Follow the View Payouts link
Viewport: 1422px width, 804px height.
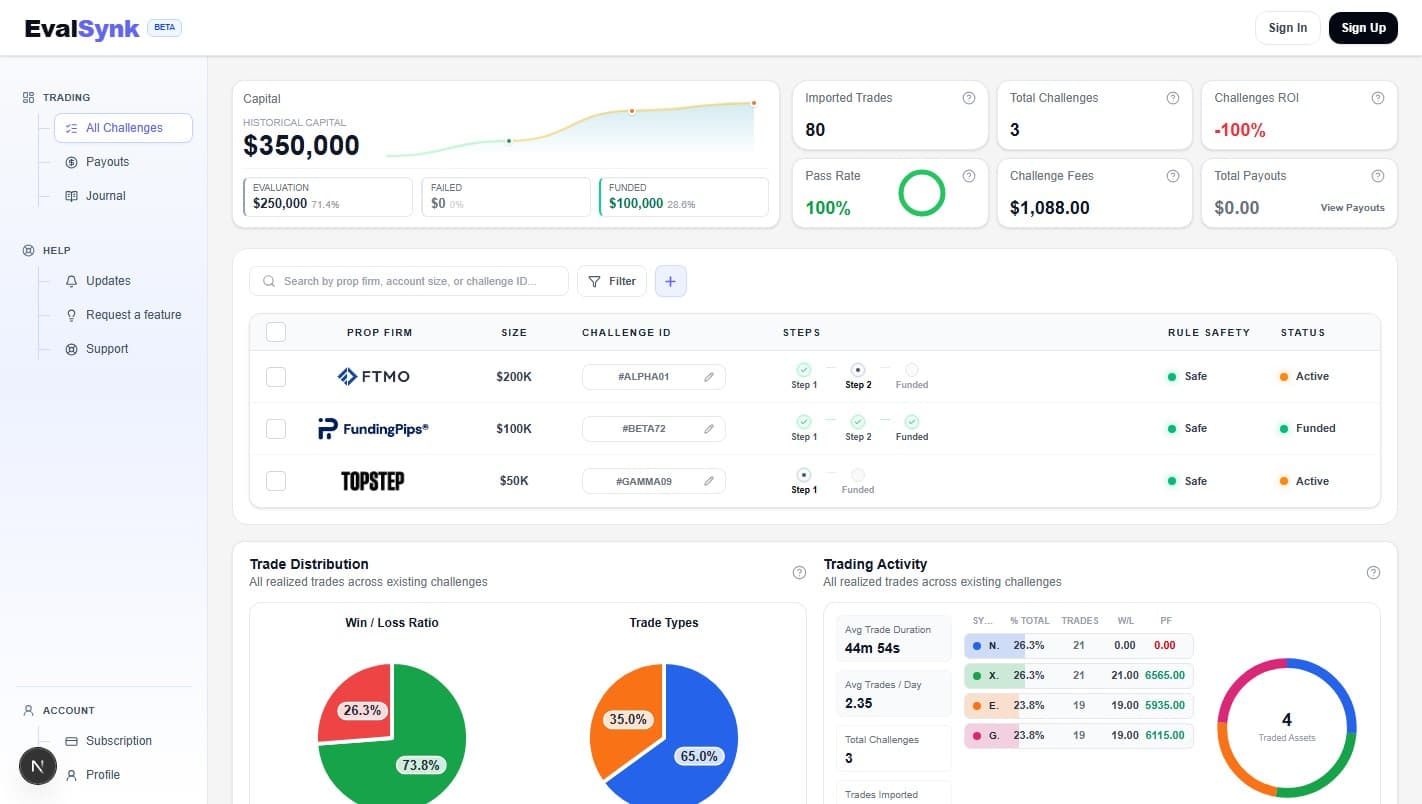coord(1352,208)
